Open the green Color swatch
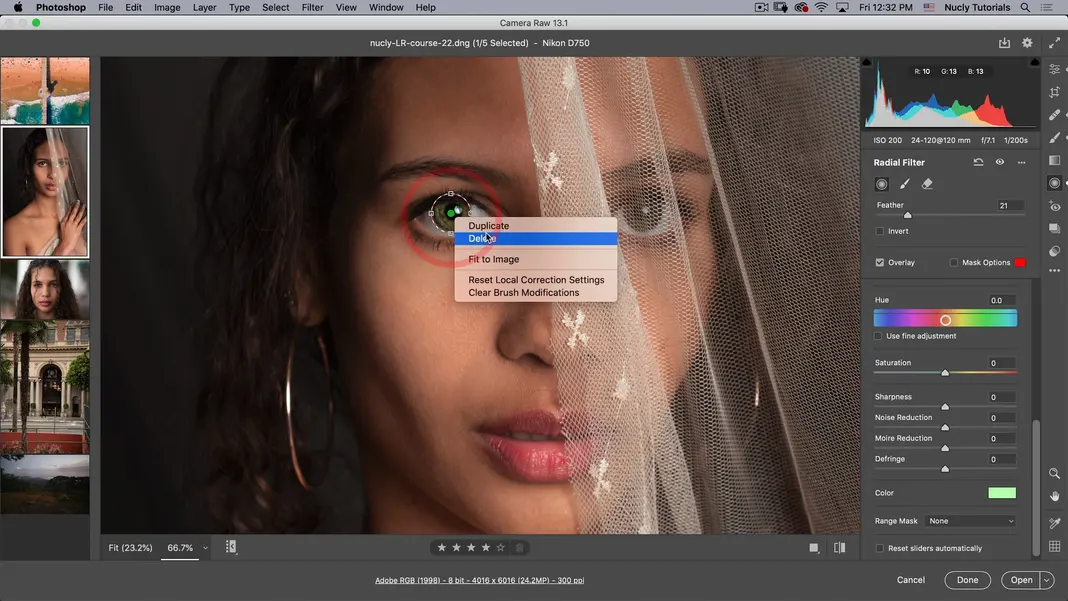This screenshot has width=1068, height=601. pyautogui.click(x=1002, y=493)
